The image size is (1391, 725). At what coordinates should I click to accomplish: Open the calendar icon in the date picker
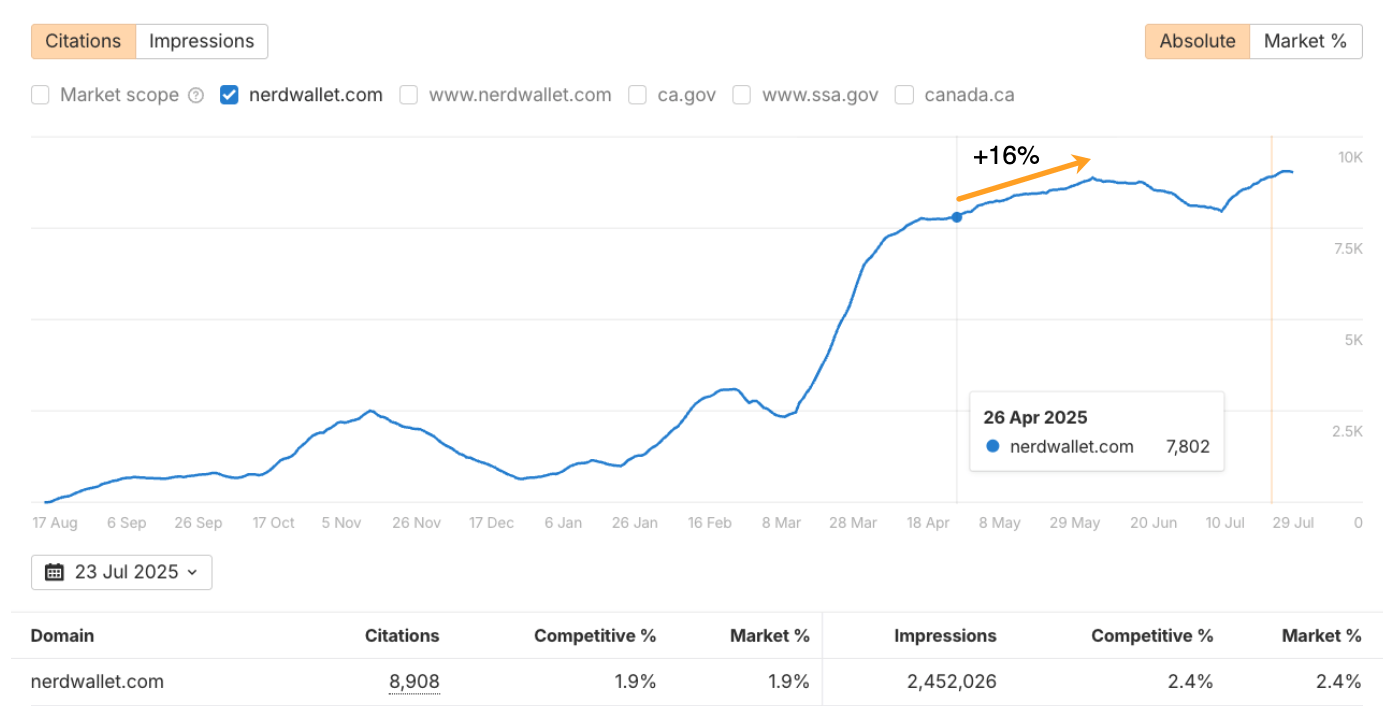pyautogui.click(x=56, y=571)
